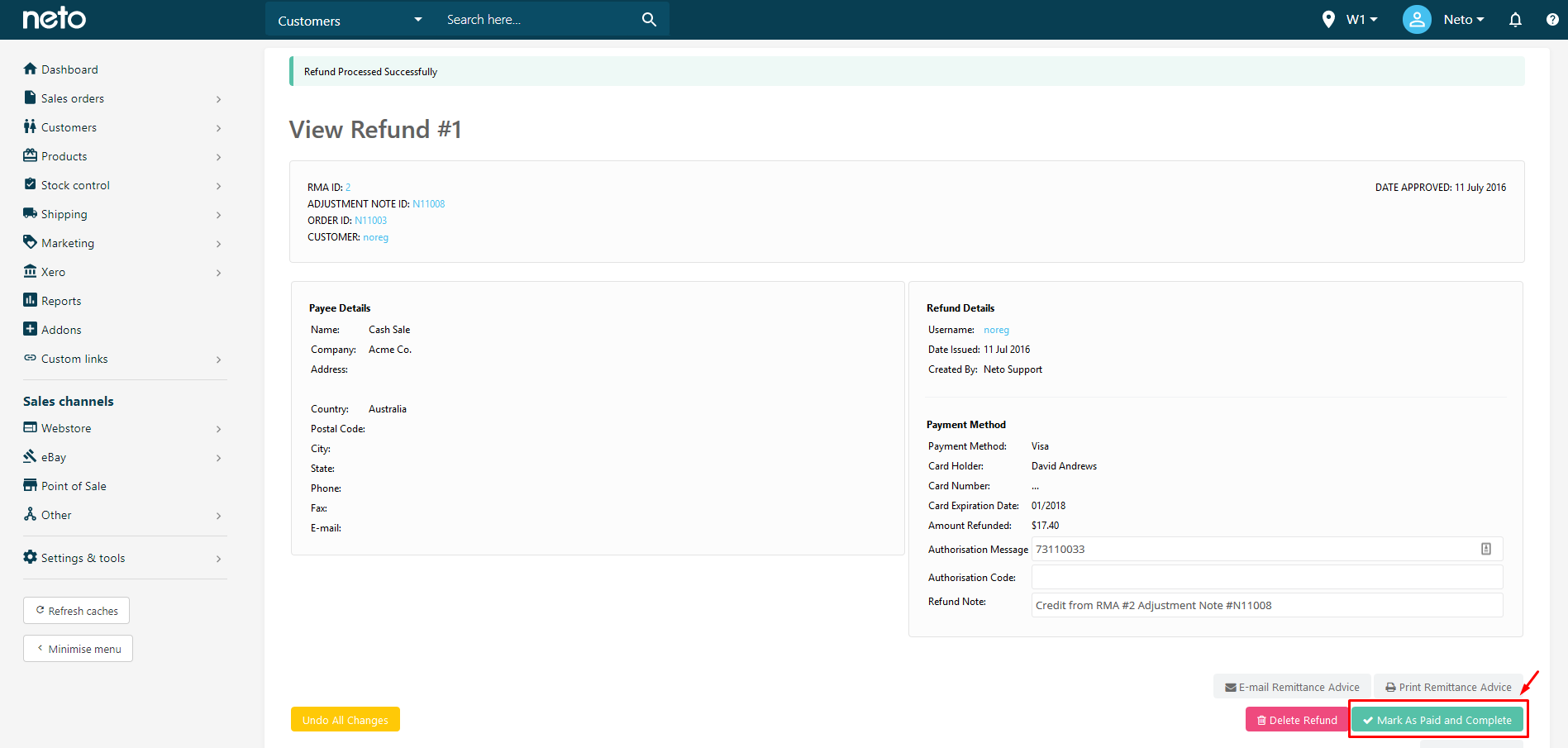The image size is (1568, 748).
Task: Open Username noreg link in Refund Details
Action: [996, 330]
